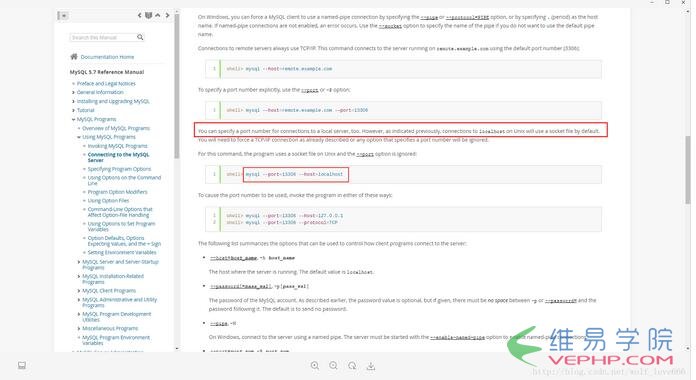Expand MySQL Administrative and Utility Programs
Screen dimensions: 696x380
point(79,300)
